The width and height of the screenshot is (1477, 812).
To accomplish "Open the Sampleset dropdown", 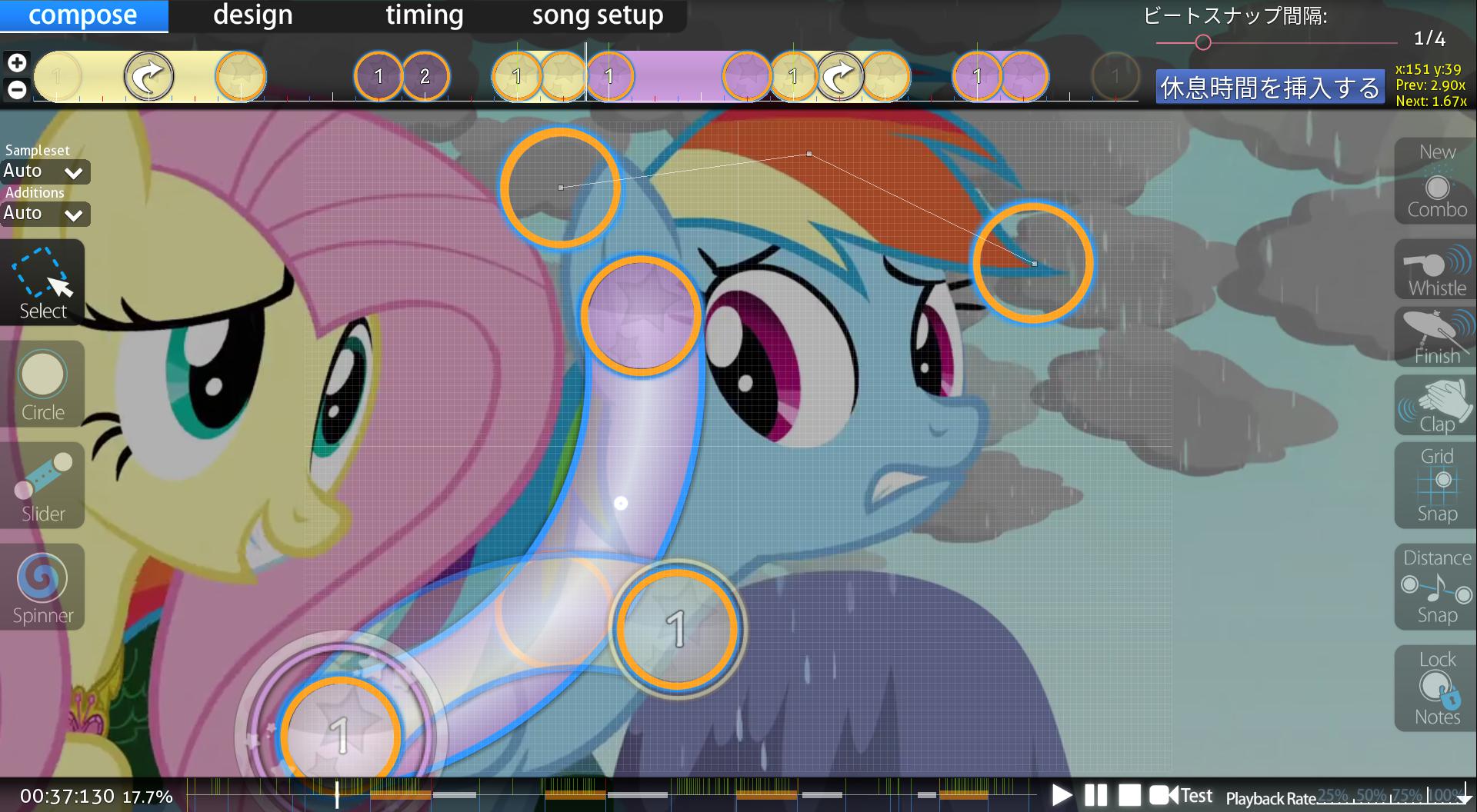I will point(45,171).
